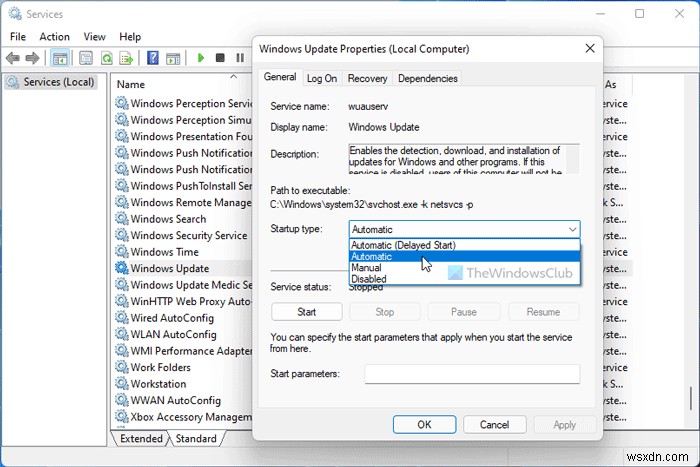This screenshot has width=700, height=467.
Task: Collapse the Startup type dropdown arrow
Action: (x=572, y=229)
